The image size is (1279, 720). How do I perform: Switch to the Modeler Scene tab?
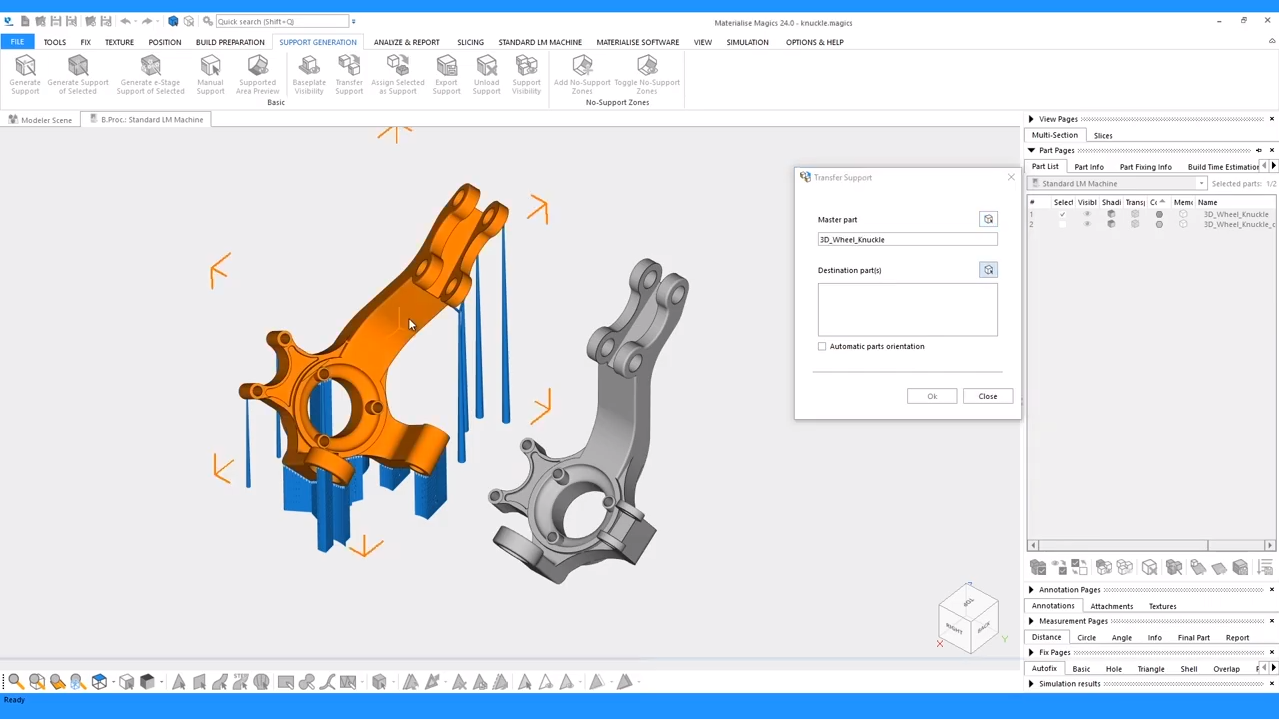41,120
